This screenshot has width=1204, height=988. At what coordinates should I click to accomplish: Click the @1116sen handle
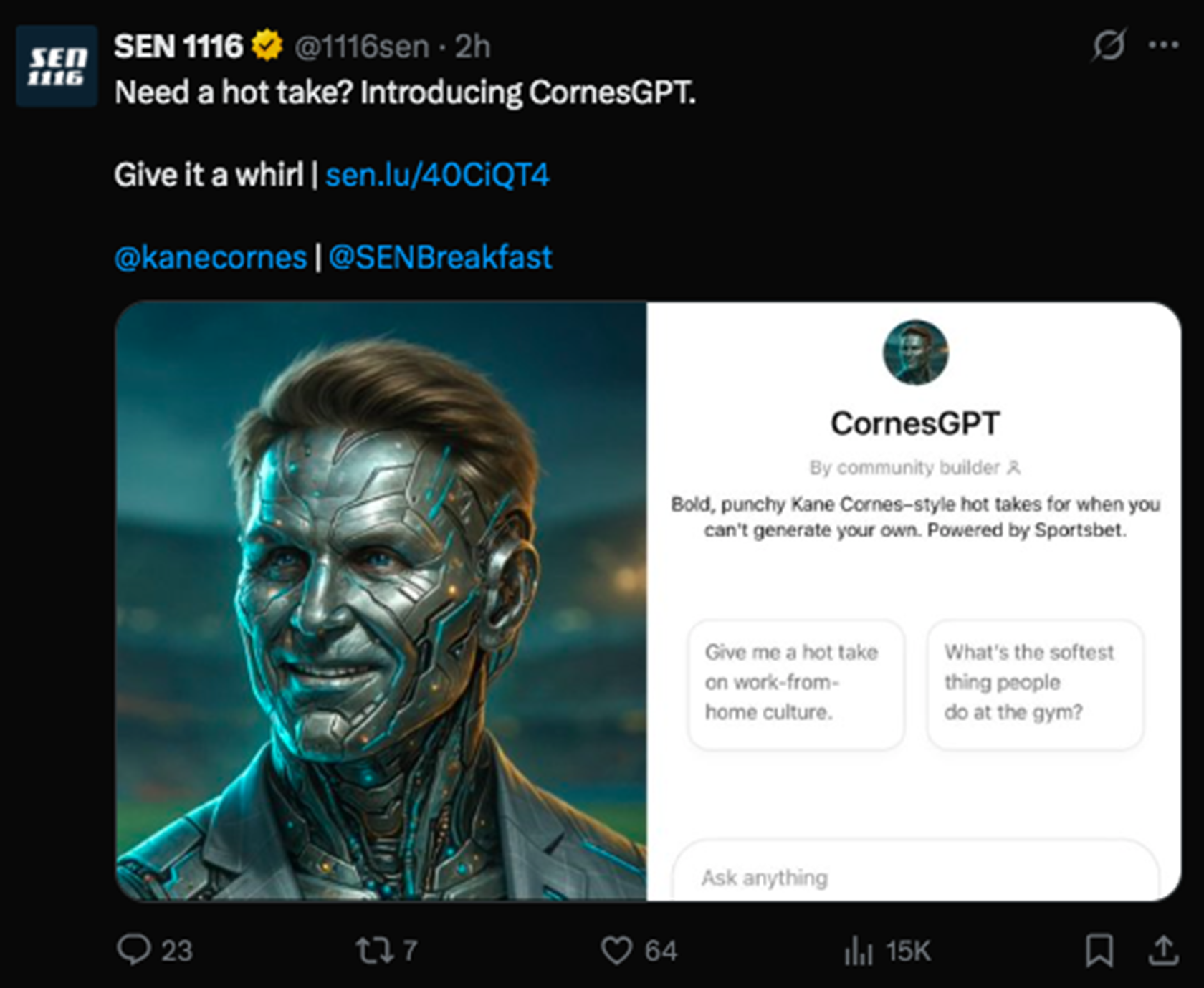(x=361, y=47)
